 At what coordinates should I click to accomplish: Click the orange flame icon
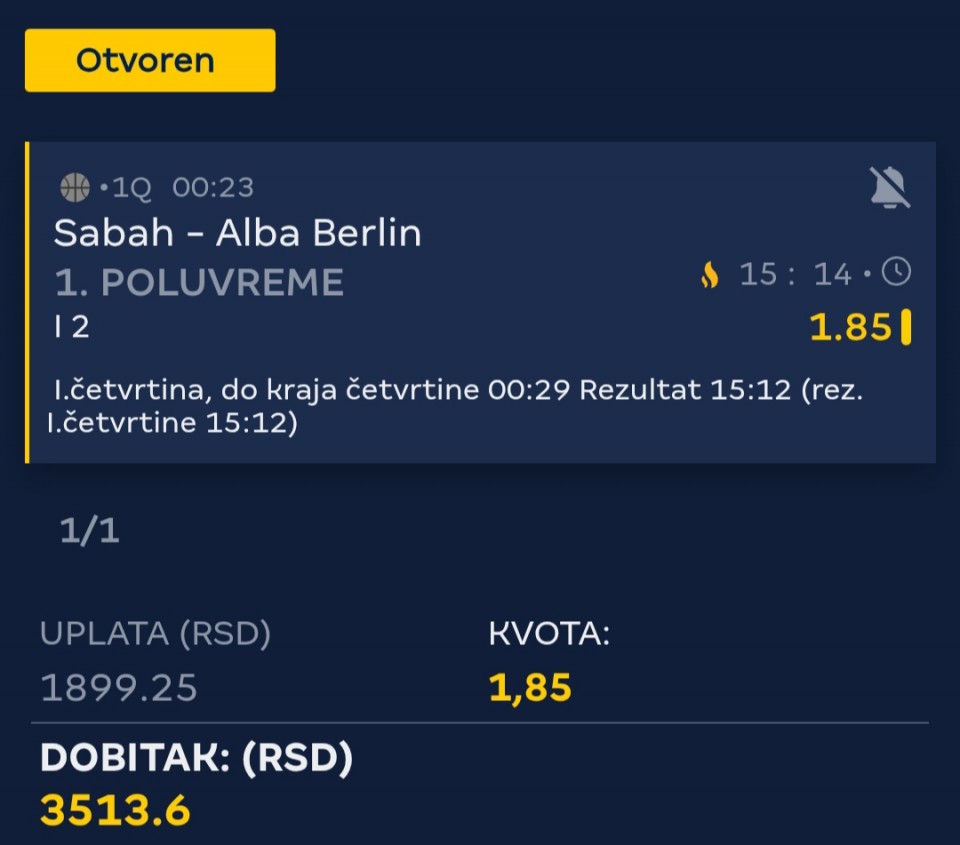tap(709, 274)
